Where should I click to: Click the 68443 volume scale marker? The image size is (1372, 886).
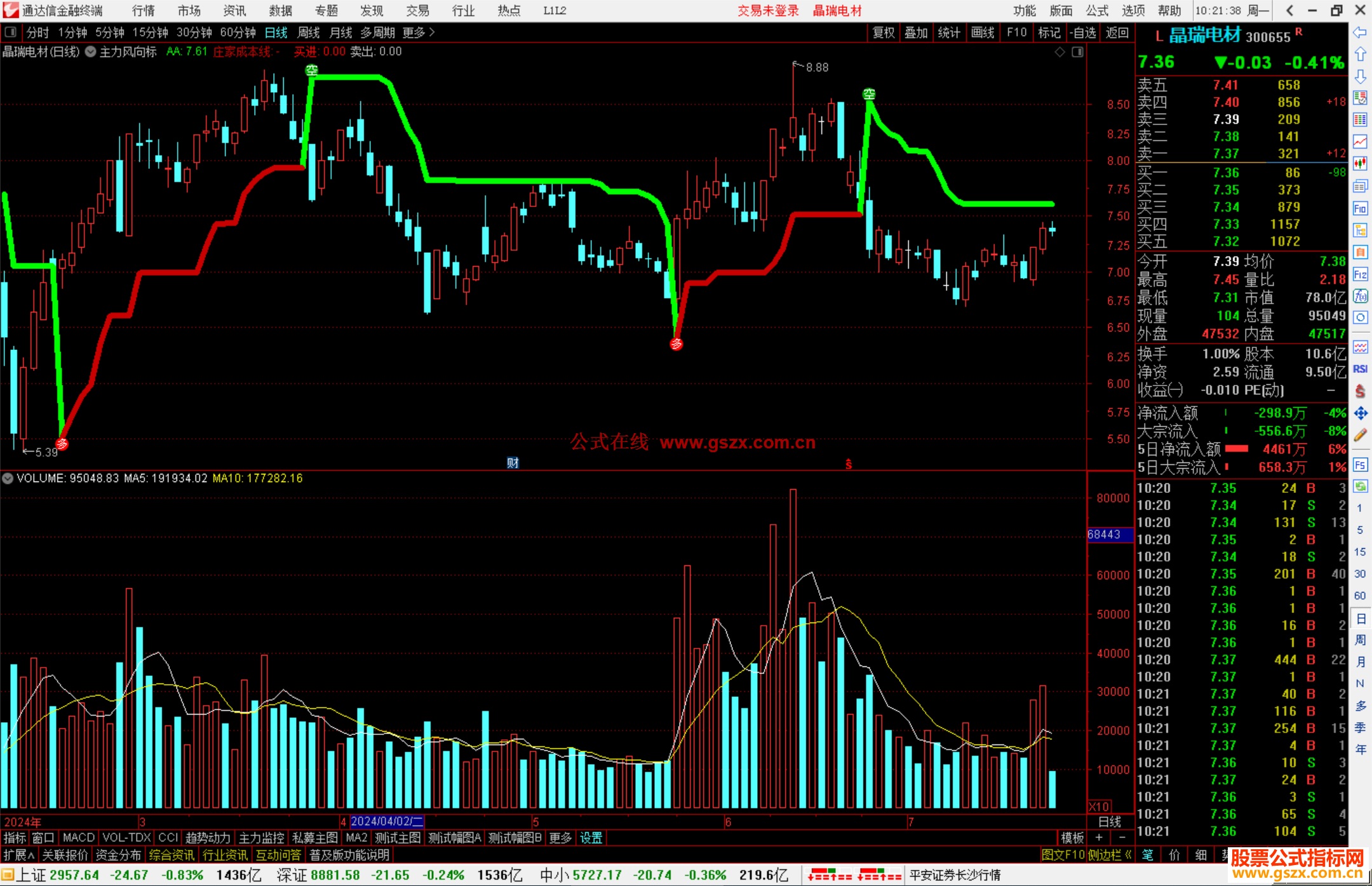(x=1104, y=535)
